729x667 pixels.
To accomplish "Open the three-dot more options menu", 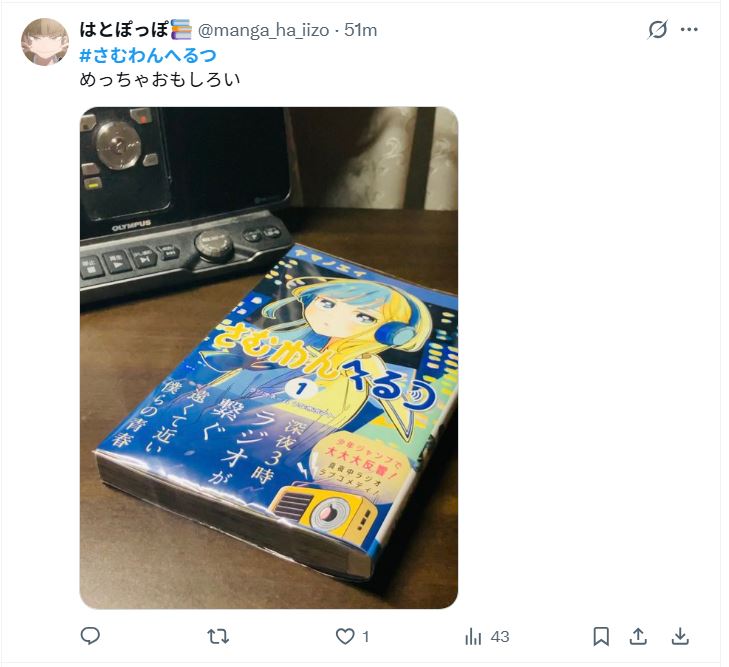I will (689, 30).
